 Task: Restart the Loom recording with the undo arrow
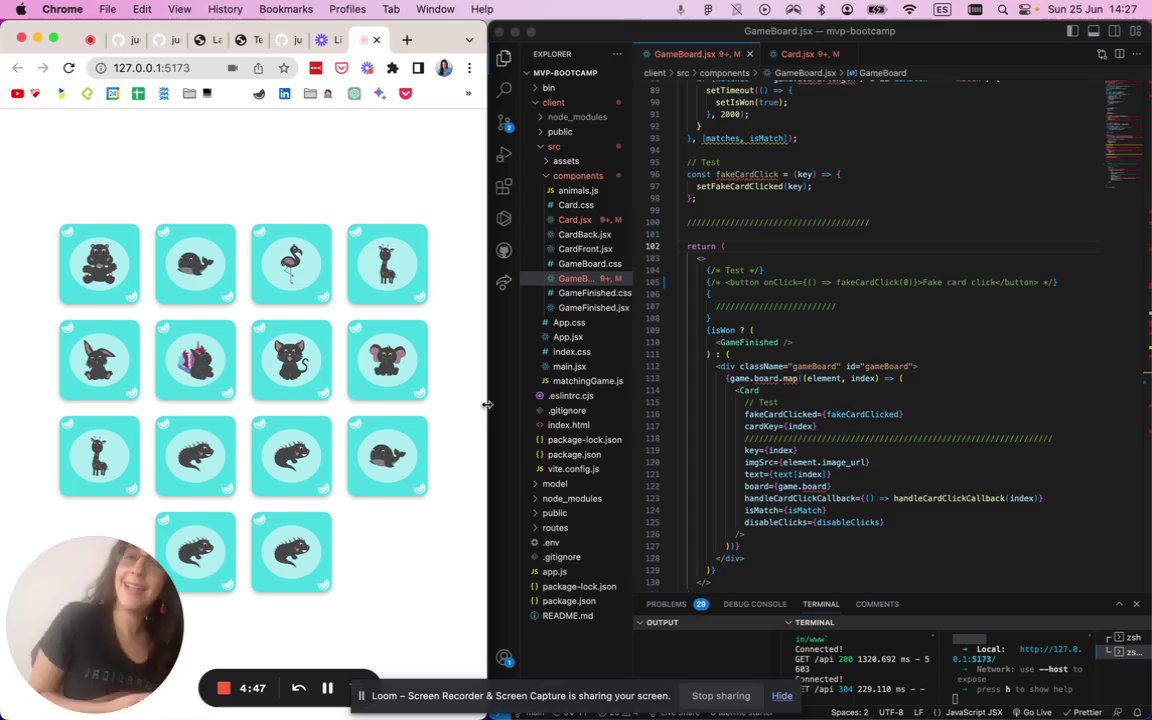point(298,688)
